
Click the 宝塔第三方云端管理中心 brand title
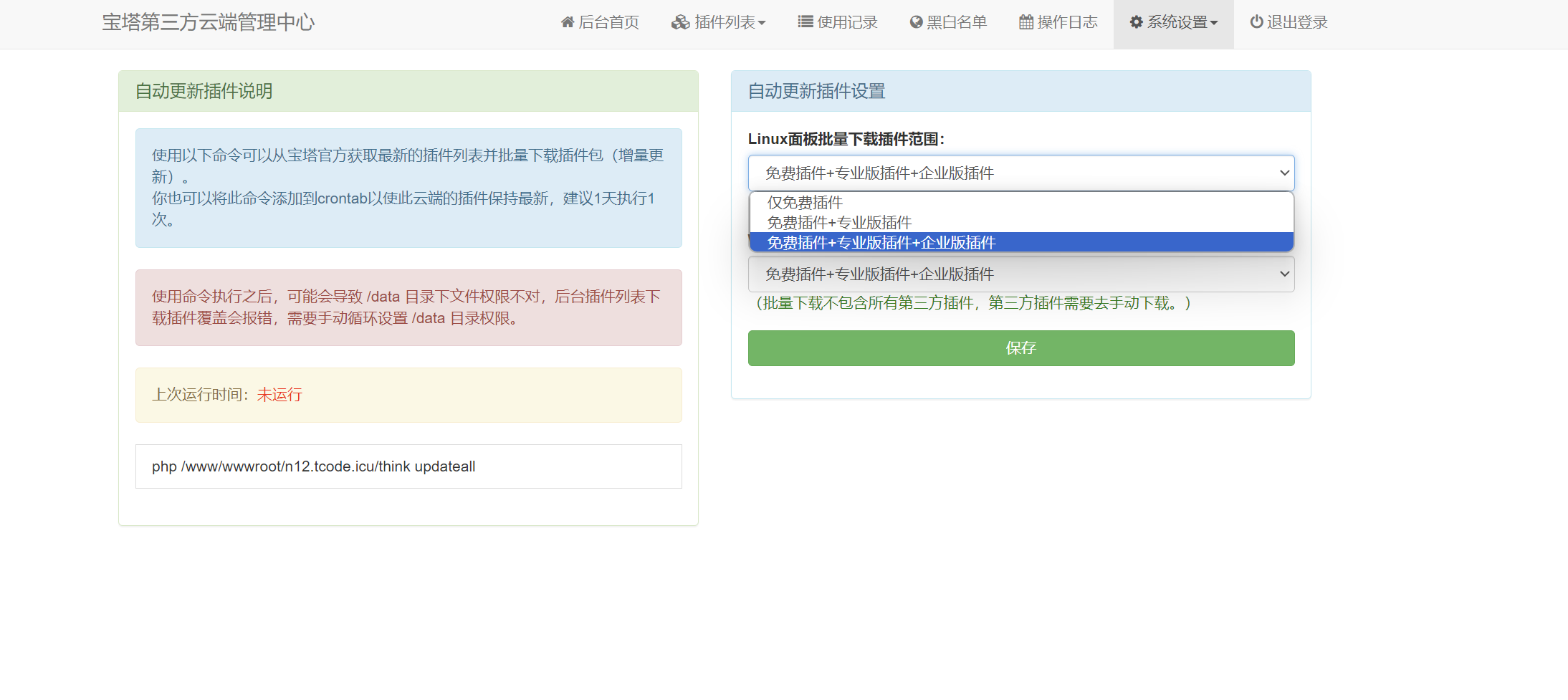click(x=209, y=22)
